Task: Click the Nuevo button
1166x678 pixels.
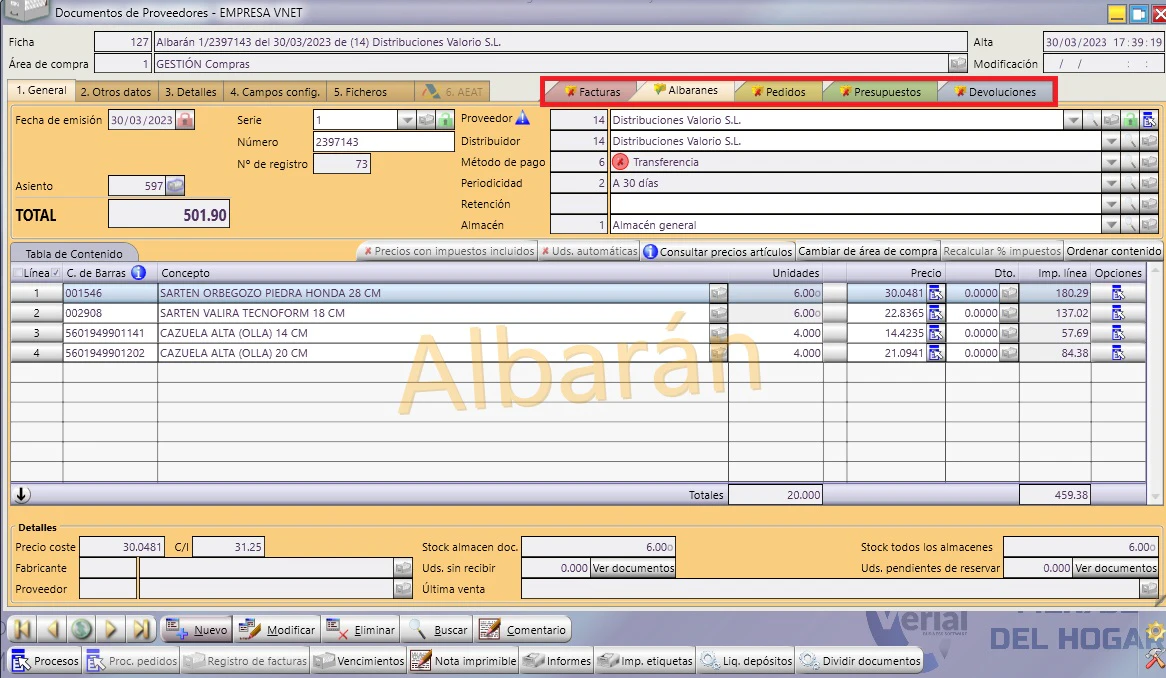Action: click(x=197, y=630)
